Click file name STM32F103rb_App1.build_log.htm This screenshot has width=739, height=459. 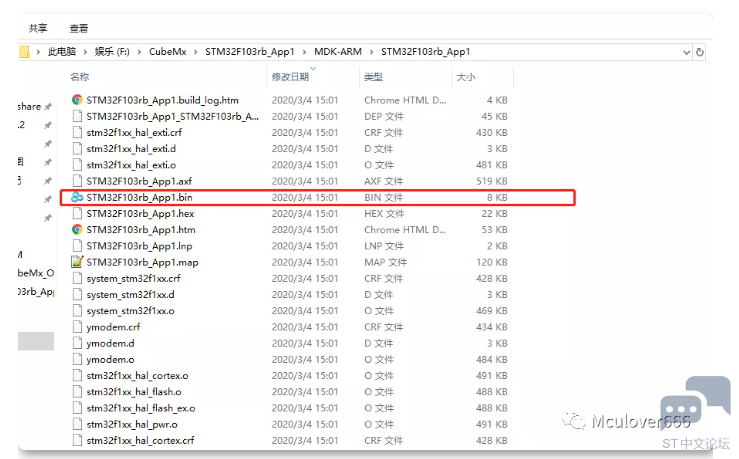pos(163,100)
